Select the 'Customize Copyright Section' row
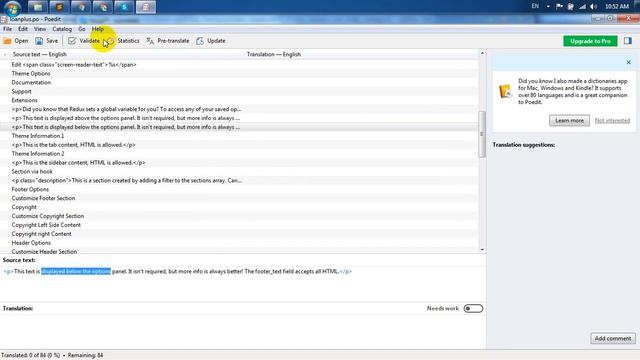Screen dimensions: 640x360 click(x=239, y=216)
